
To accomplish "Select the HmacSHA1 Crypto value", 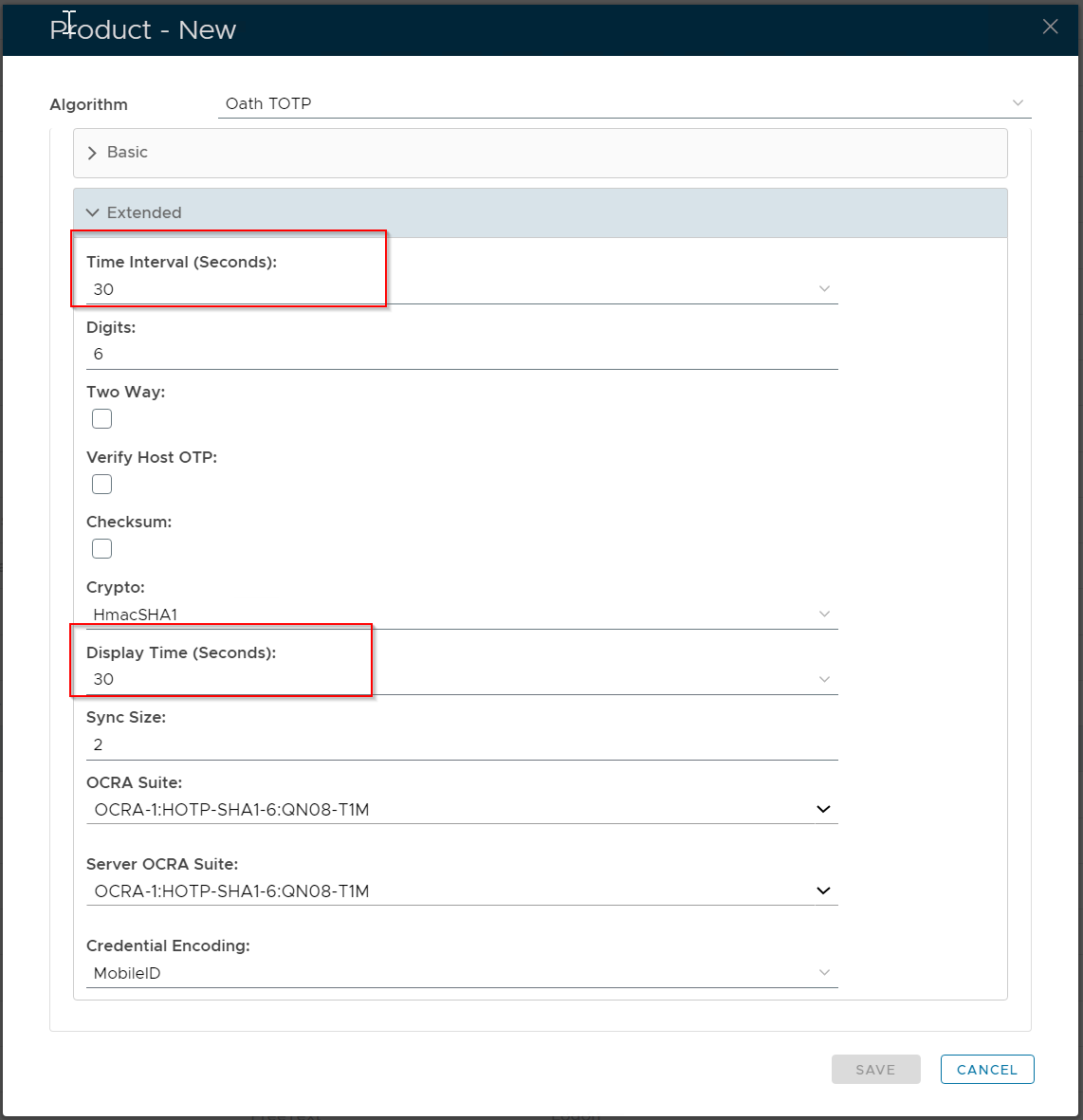I will (x=136, y=615).
